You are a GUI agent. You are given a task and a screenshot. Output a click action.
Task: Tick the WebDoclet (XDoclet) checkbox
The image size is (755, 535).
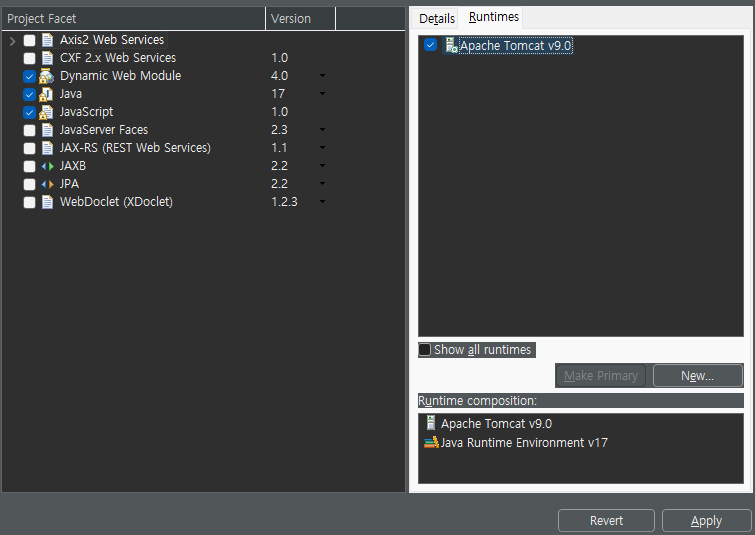pyautogui.click(x=29, y=202)
